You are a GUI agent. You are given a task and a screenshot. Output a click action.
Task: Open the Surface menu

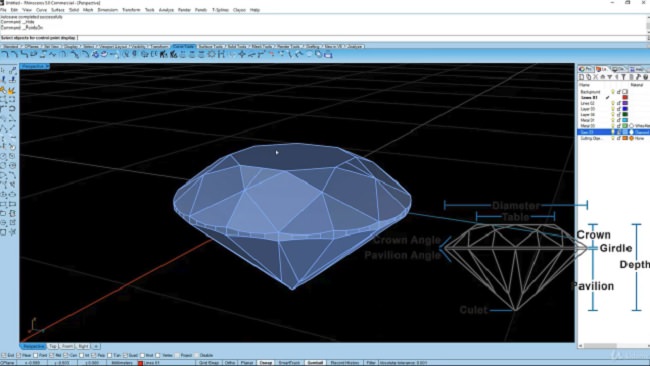pos(58,10)
